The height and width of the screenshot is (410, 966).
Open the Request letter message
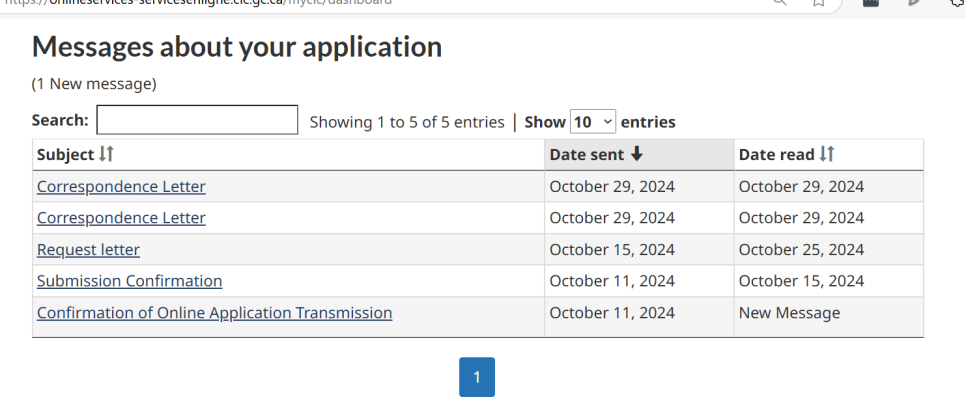(88, 249)
